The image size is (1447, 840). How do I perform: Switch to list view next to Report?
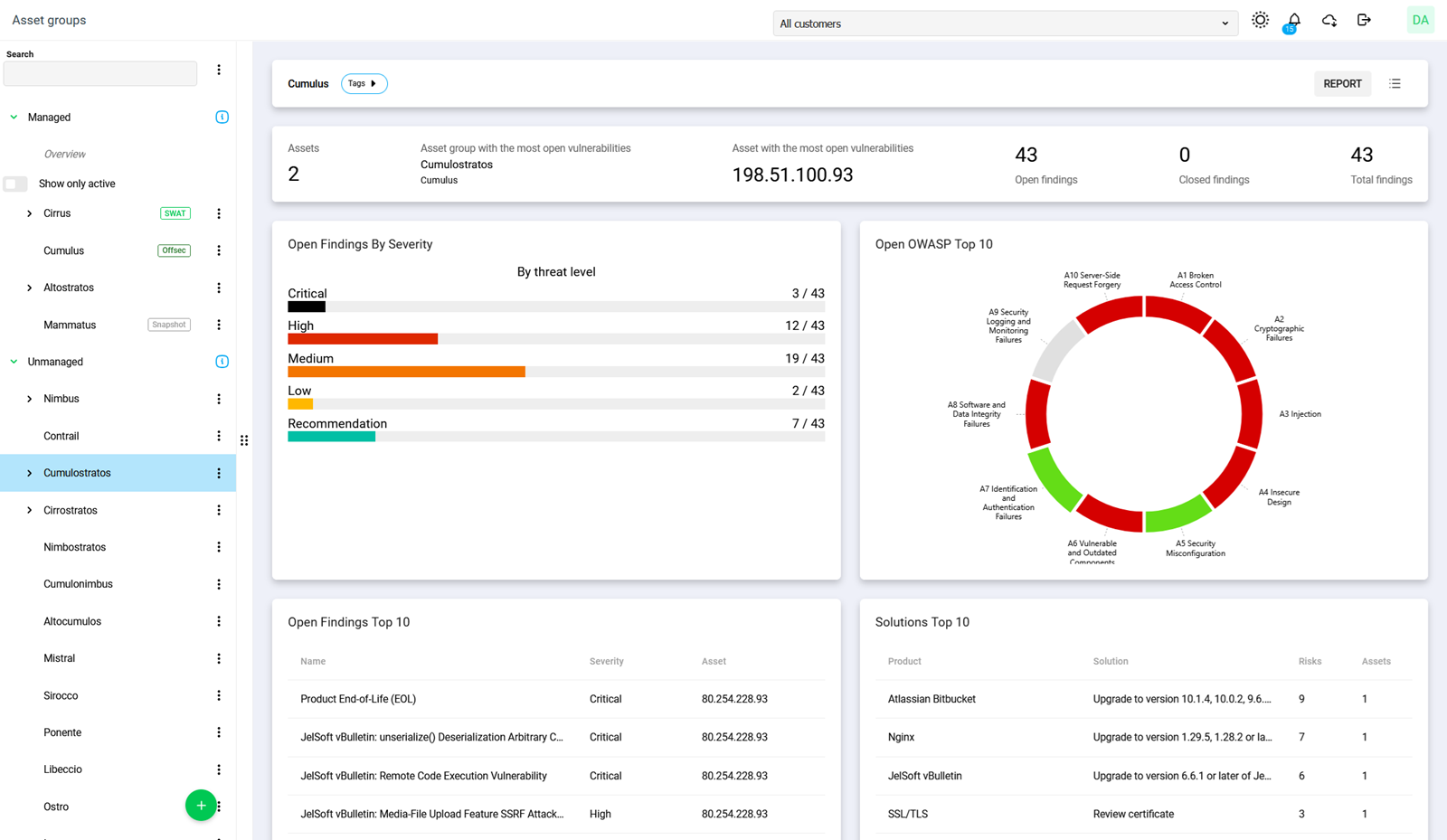(x=1395, y=83)
